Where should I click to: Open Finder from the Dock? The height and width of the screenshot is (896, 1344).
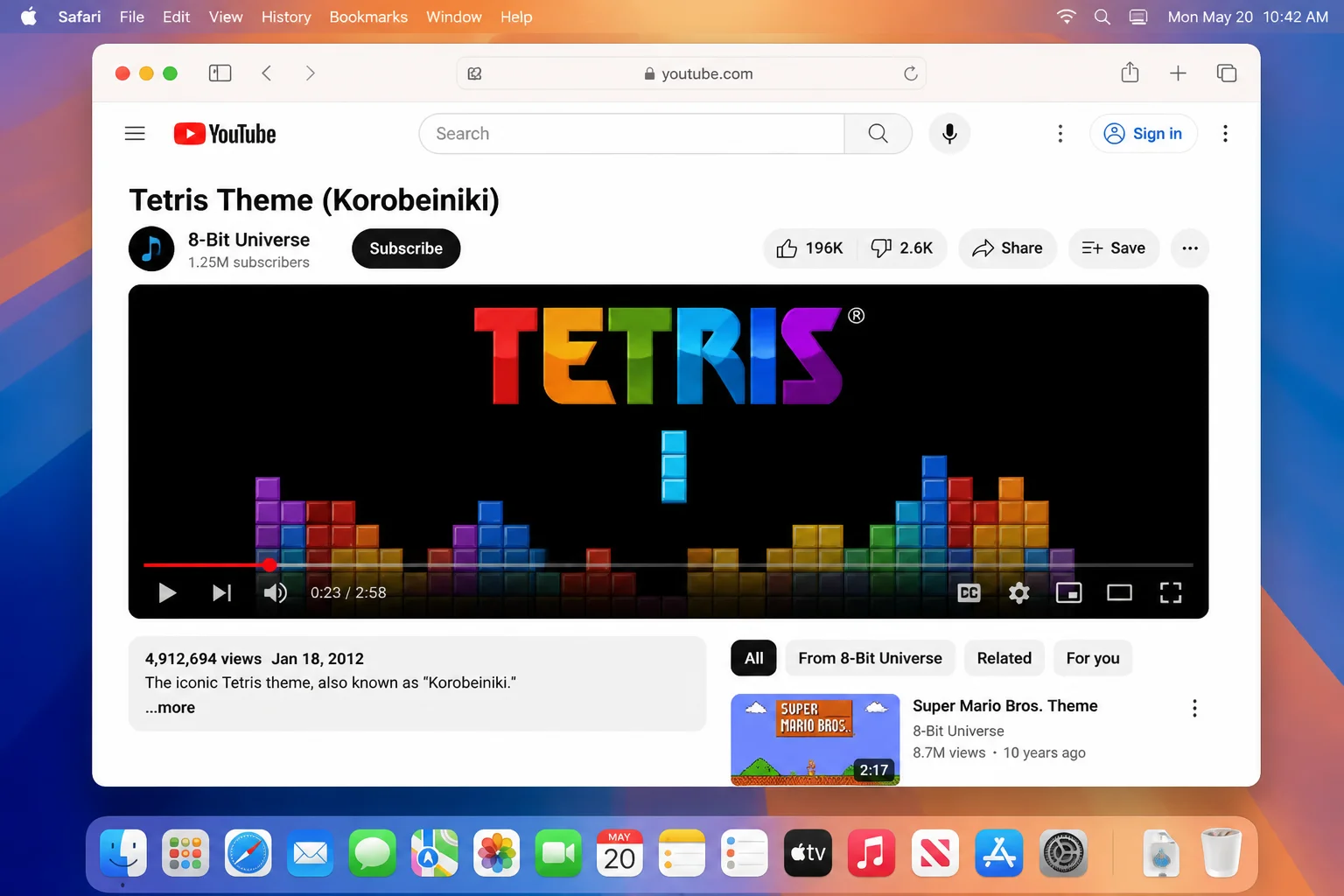(123, 853)
